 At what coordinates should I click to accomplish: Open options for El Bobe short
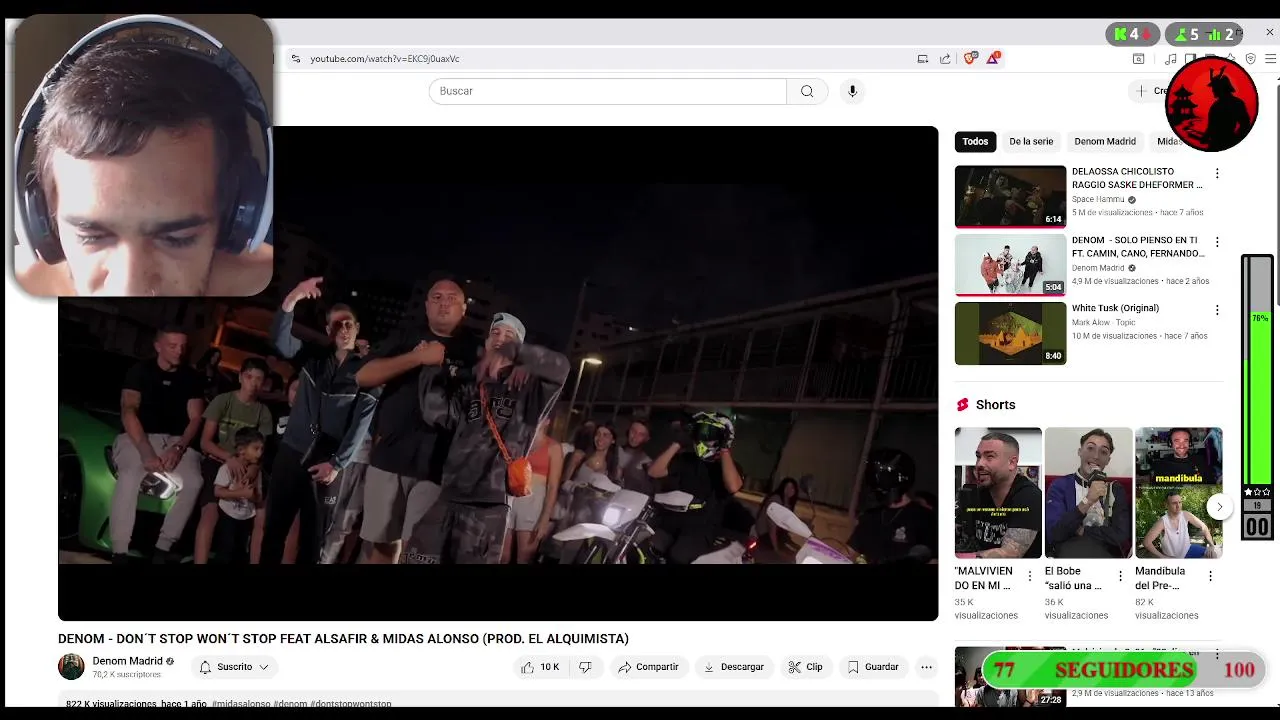[1120, 576]
